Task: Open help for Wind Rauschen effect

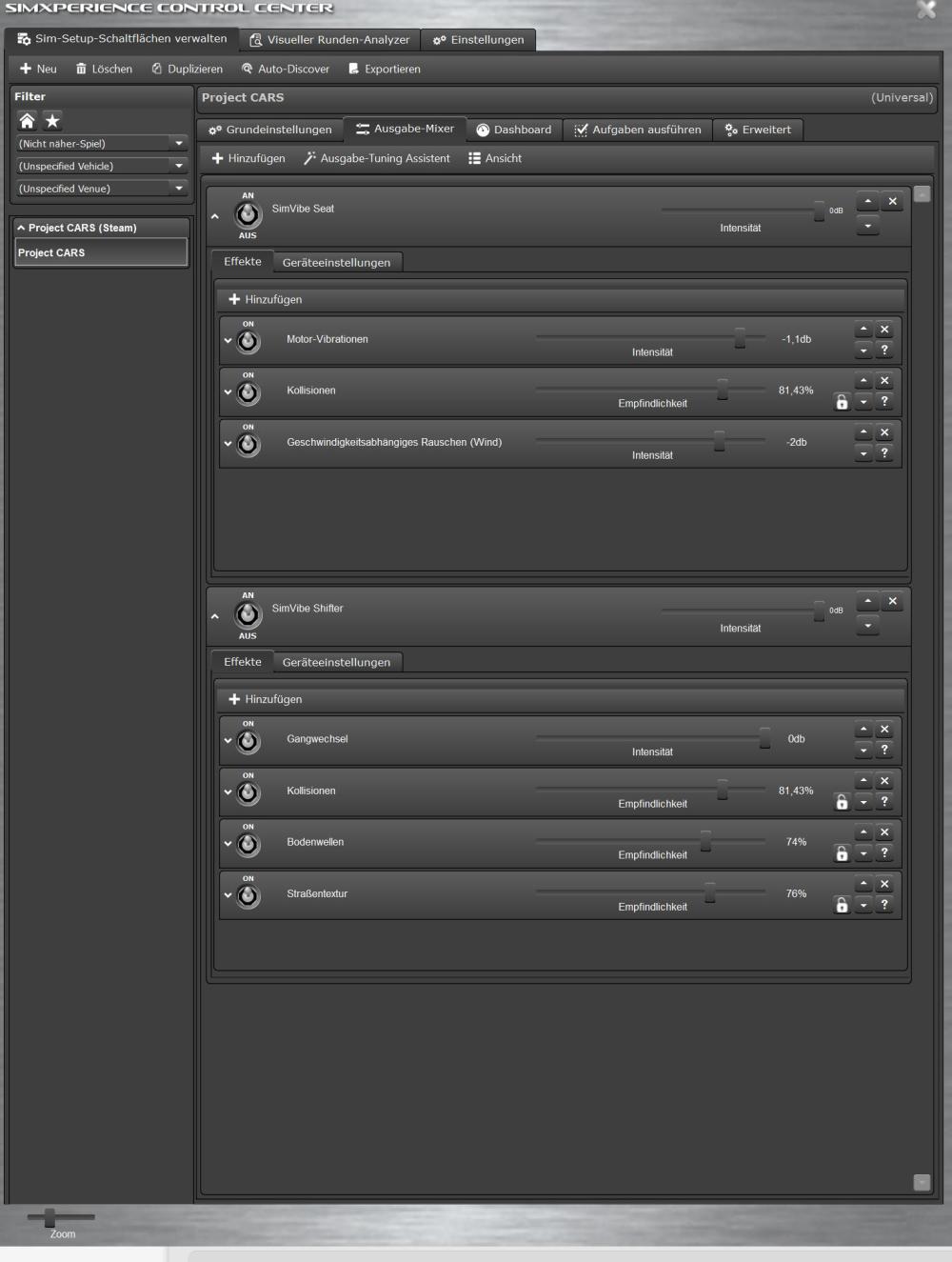Action: pos(884,453)
